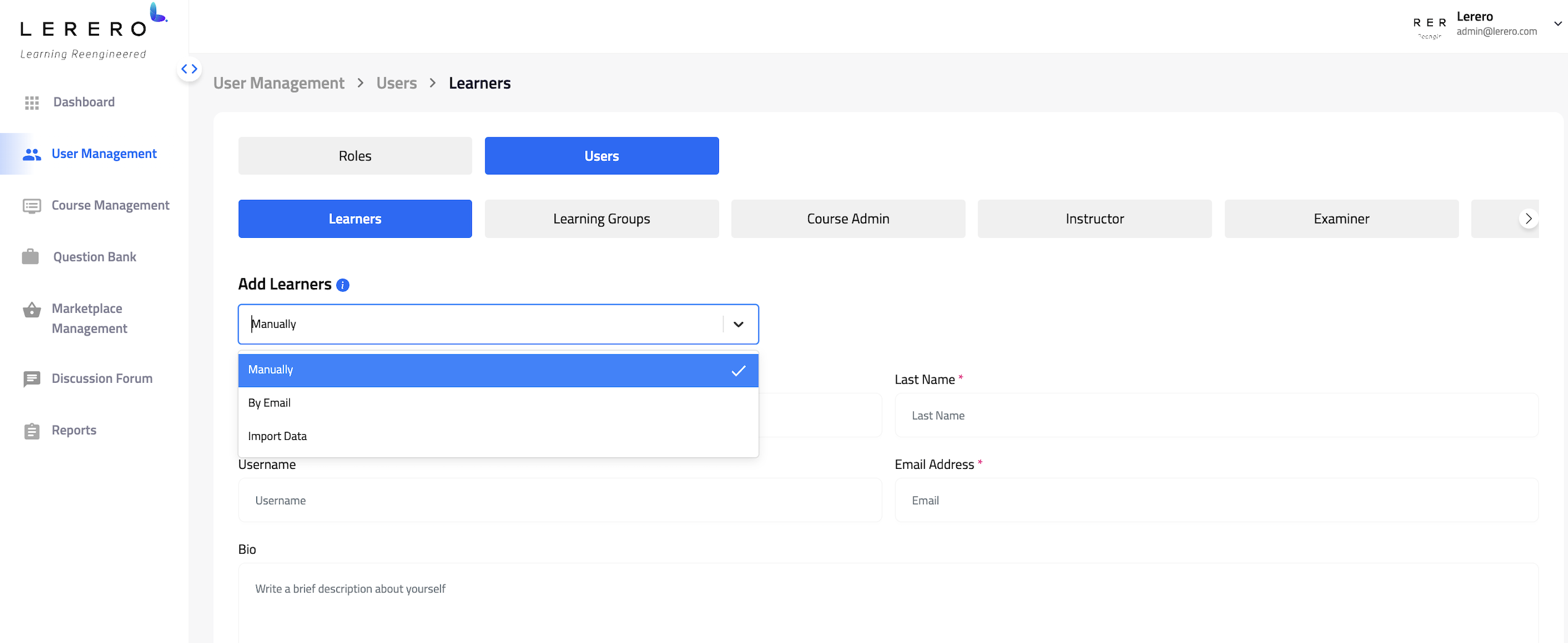This screenshot has width=1568, height=643.
Task: Focus the Last Name input field
Action: tap(1216, 416)
